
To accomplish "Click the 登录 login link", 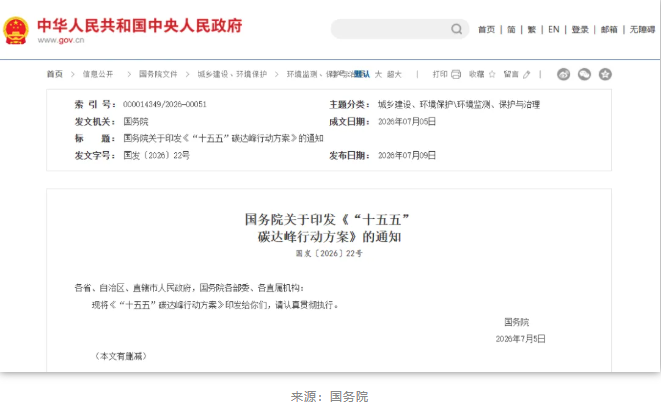I will pos(580,29).
